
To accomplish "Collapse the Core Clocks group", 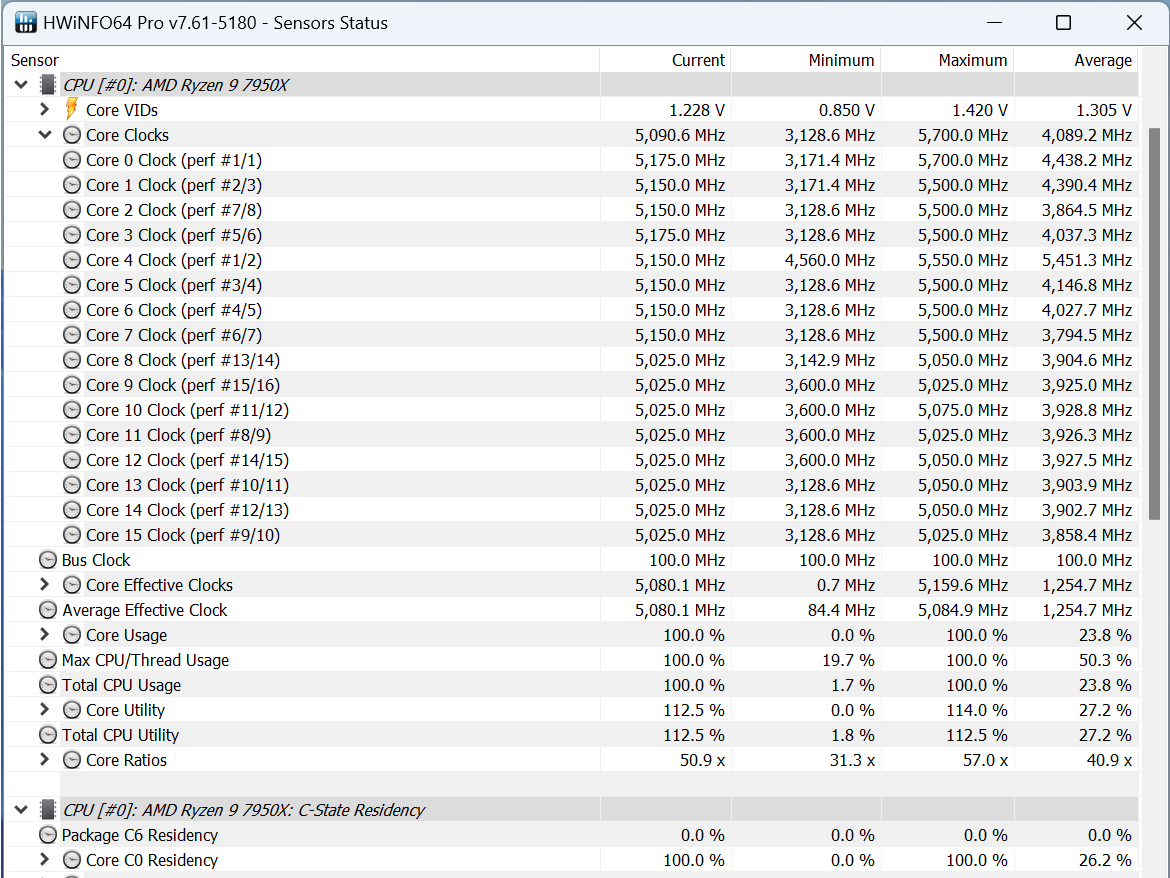I will pyautogui.click(x=45, y=135).
